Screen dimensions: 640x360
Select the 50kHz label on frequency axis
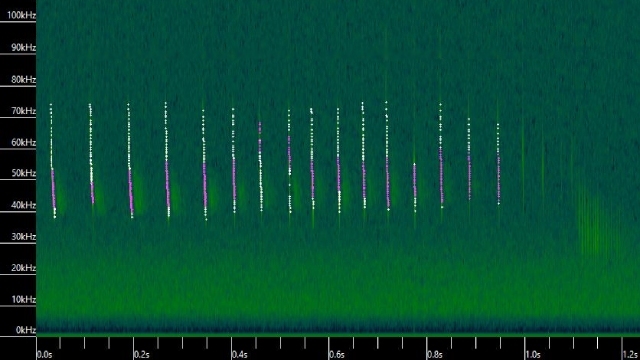pyautogui.click(x=23, y=173)
